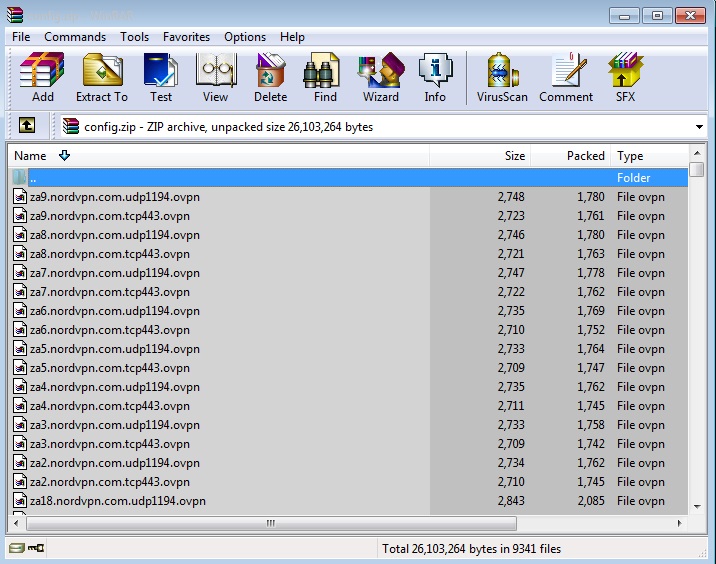Sort by the Type column header
The height and width of the screenshot is (564, 716).
(x=649, y=156)
